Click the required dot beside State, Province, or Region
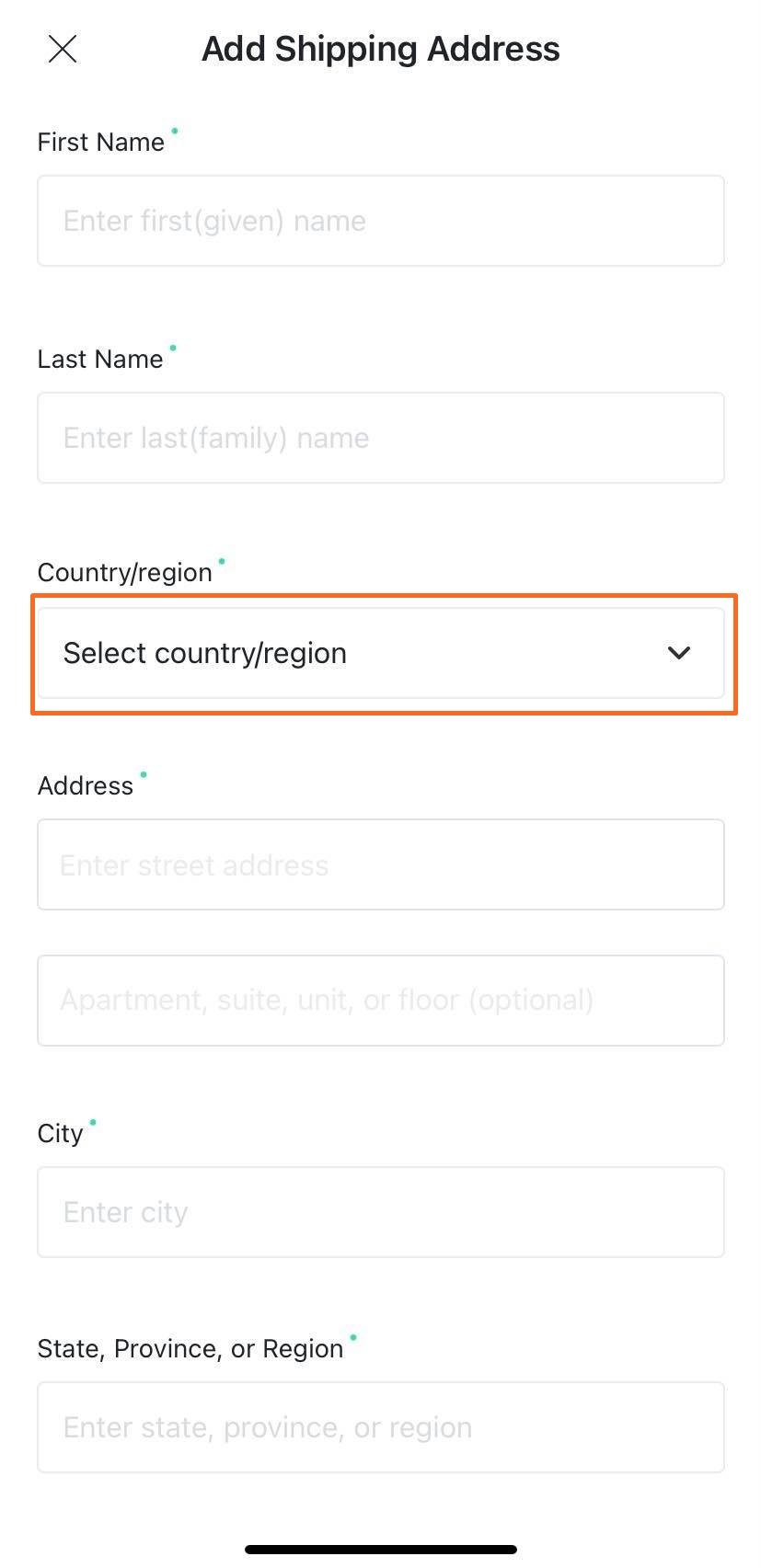This screenshot has width=761, height=1568. tap(352, 1338)
